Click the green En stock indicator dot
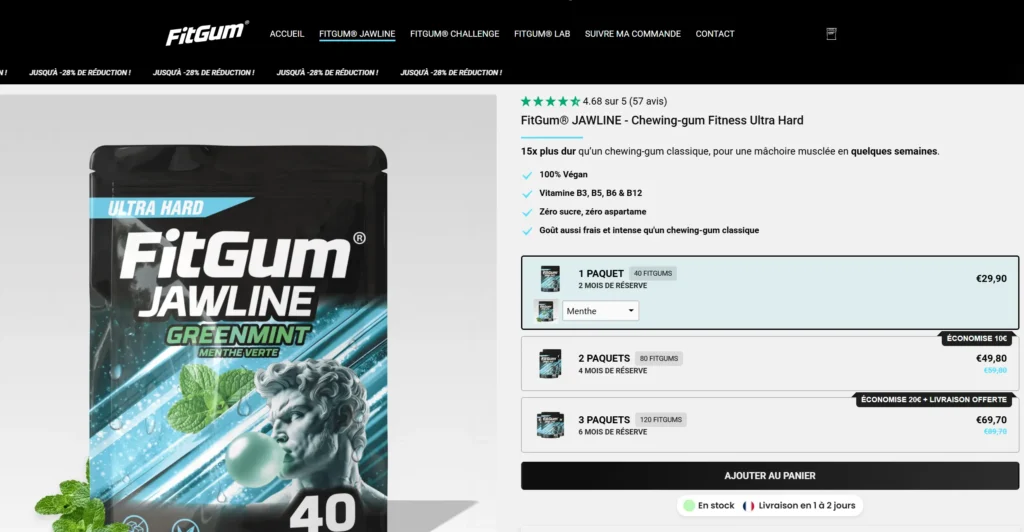 coord(689,505)
